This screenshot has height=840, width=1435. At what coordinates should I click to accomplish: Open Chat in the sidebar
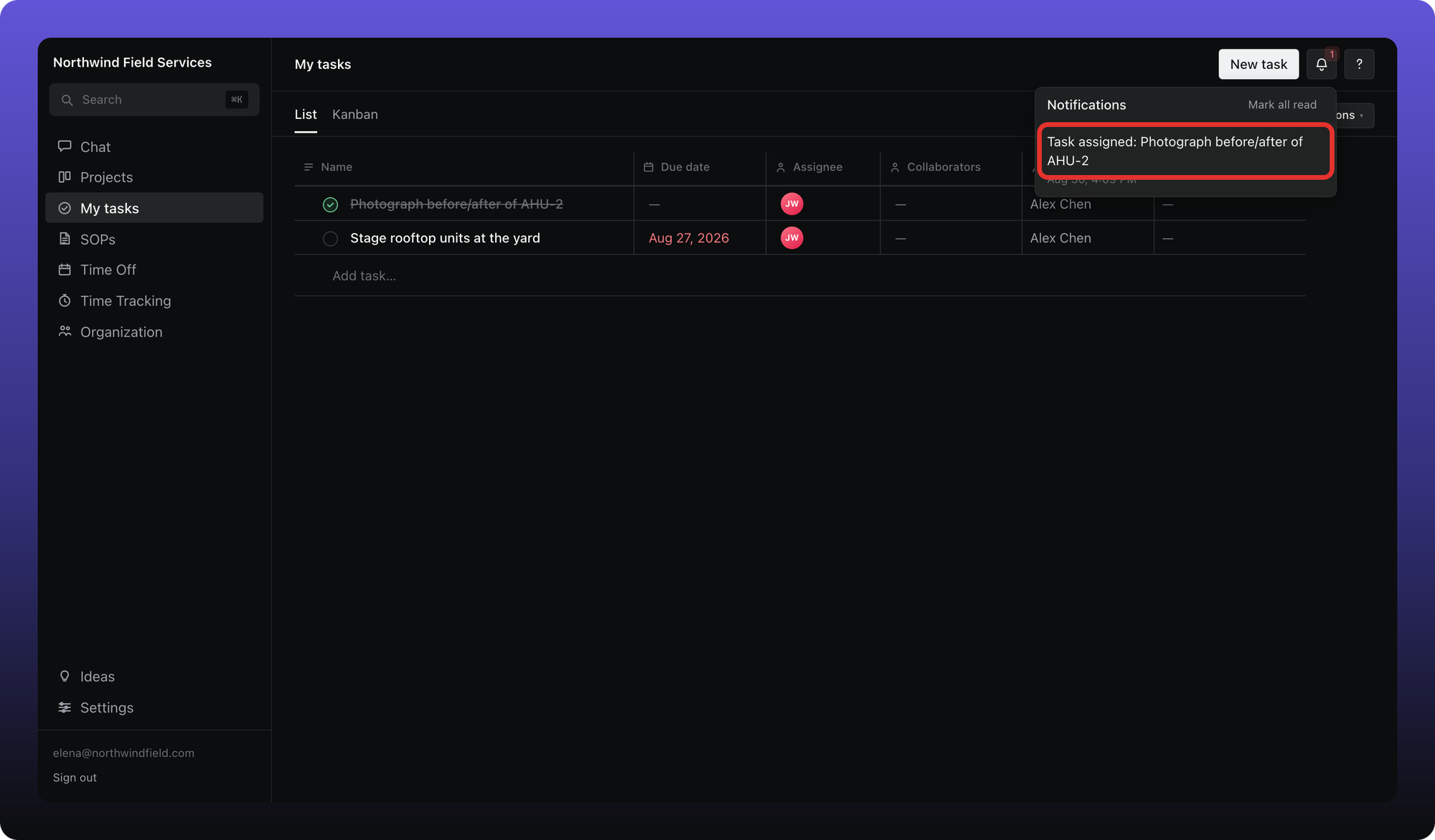pyautogui.click(x=154, y=147)
